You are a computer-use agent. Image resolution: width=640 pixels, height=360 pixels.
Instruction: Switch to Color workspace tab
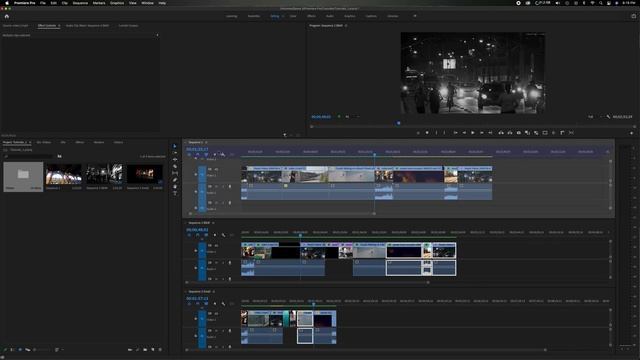tap(293, 16)
